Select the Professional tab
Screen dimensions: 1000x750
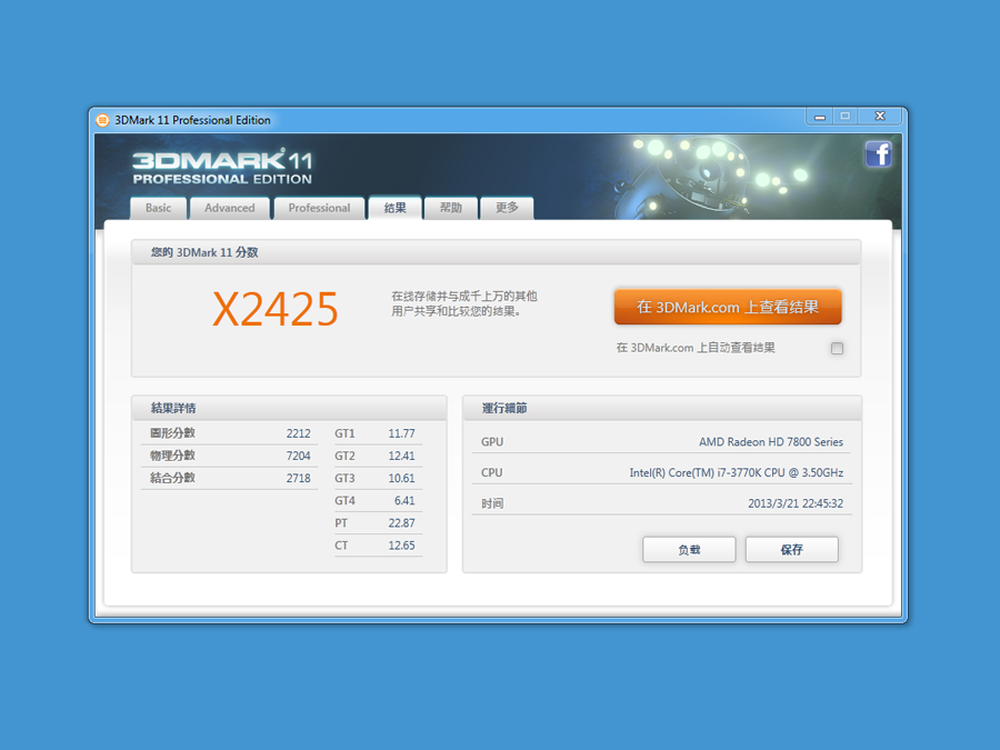[319, 208]
